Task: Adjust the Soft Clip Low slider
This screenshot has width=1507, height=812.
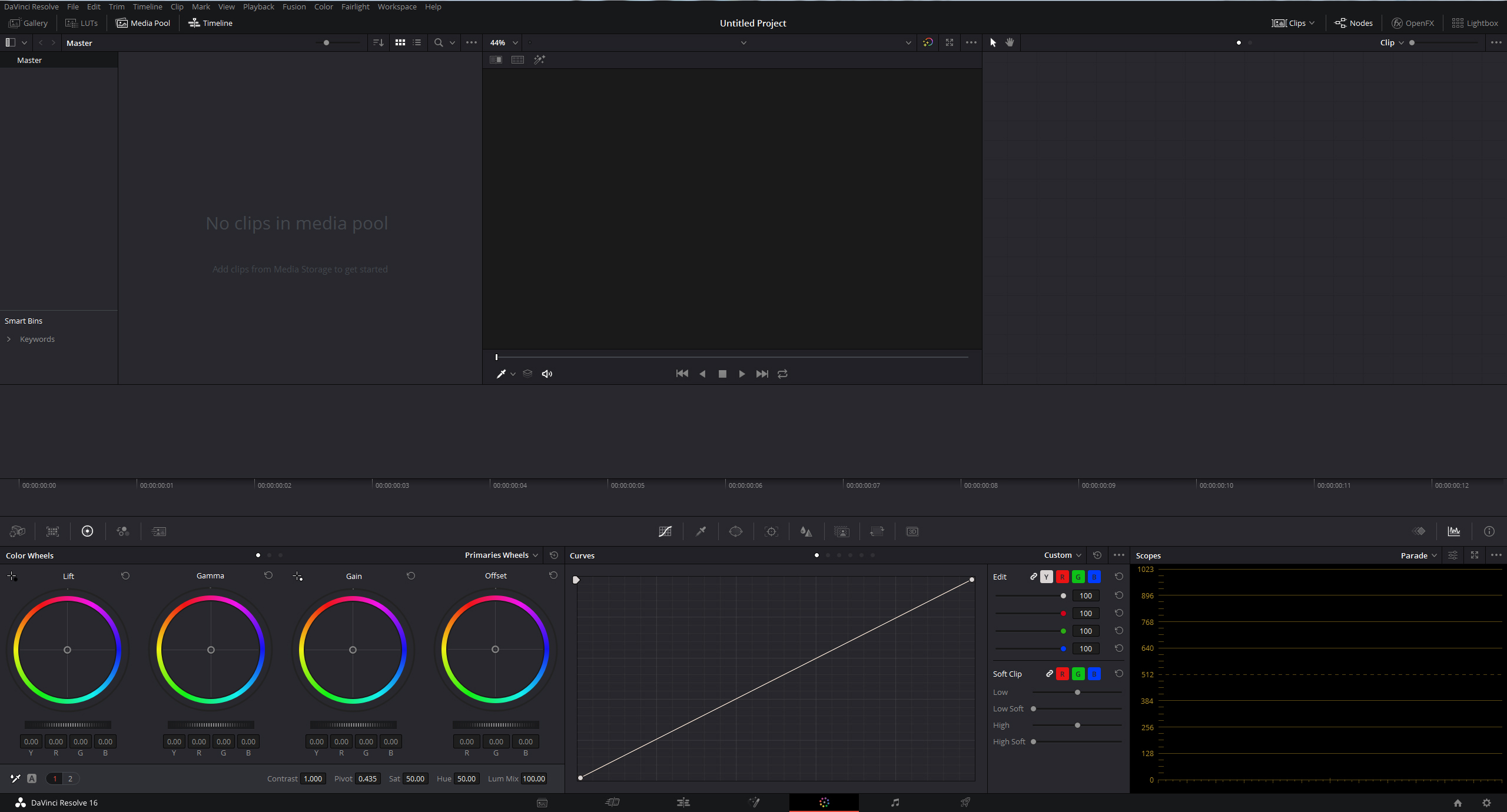Action: [1077, 692]
